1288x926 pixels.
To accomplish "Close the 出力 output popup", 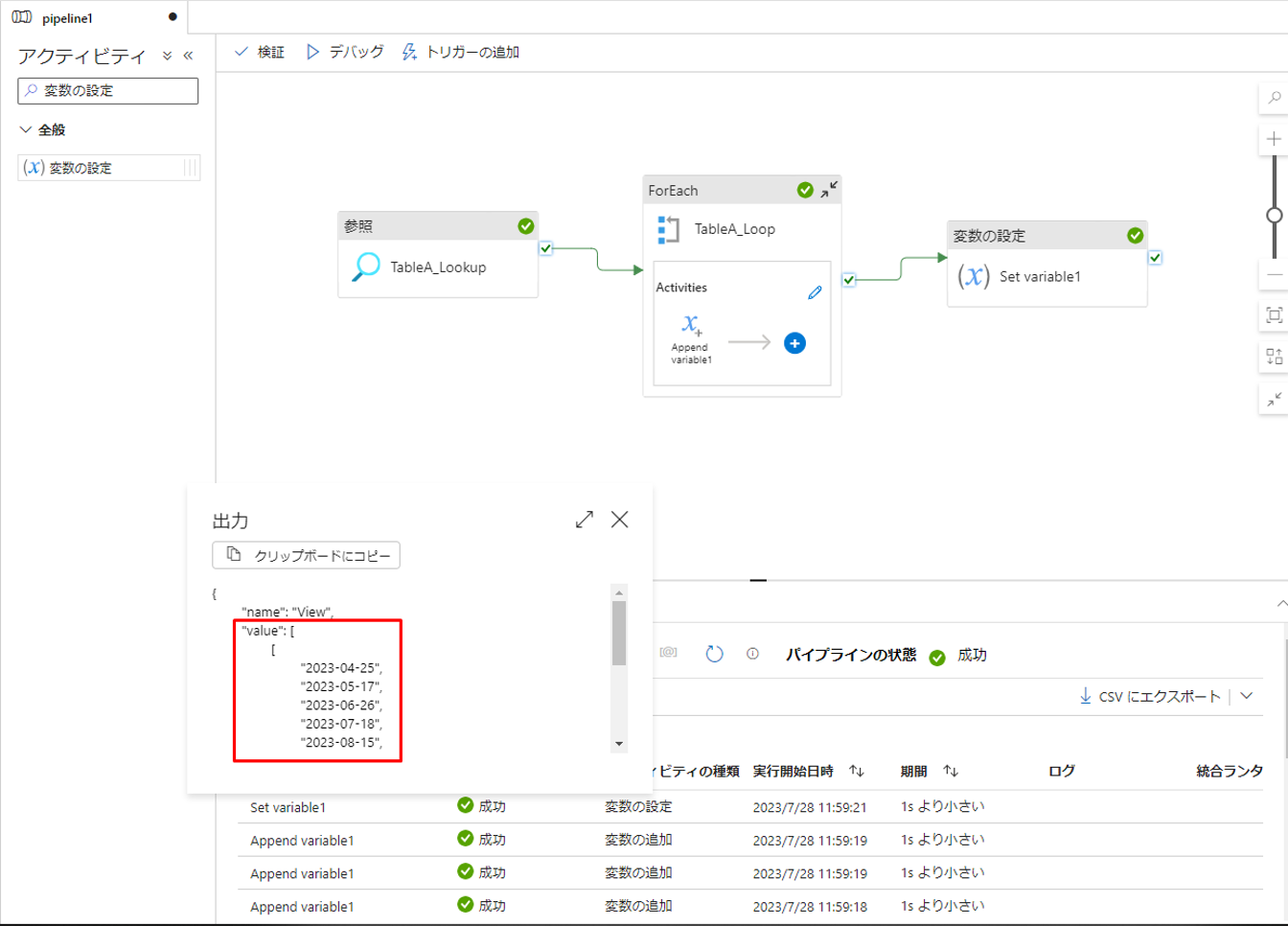I will (620, 520).
